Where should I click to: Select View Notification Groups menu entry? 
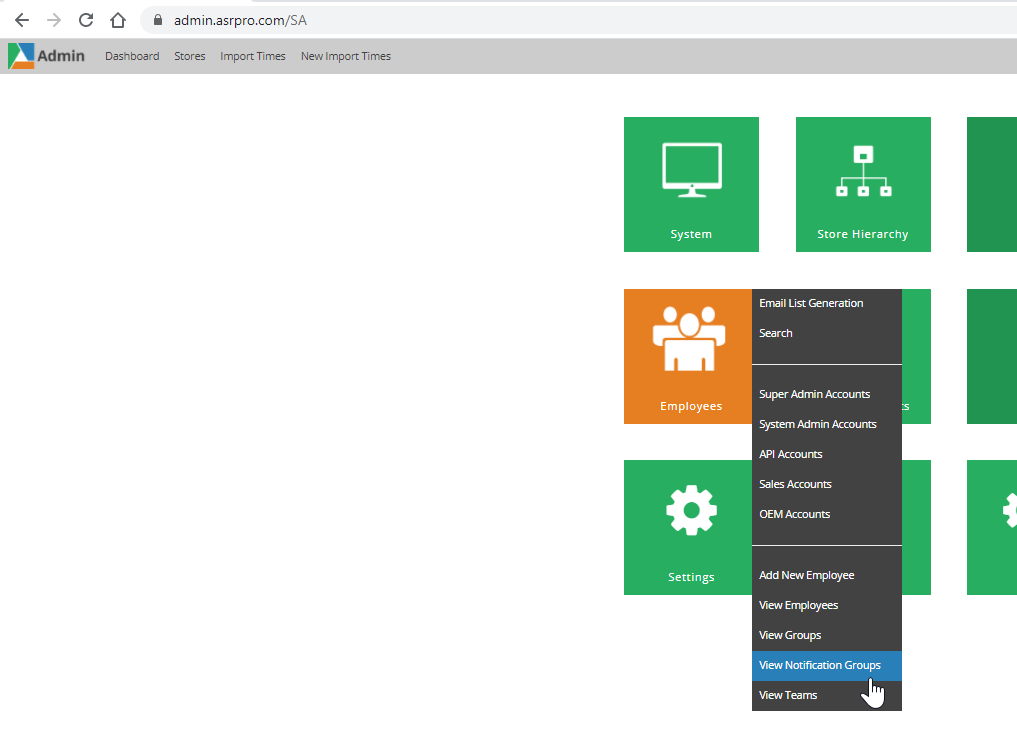818,664
